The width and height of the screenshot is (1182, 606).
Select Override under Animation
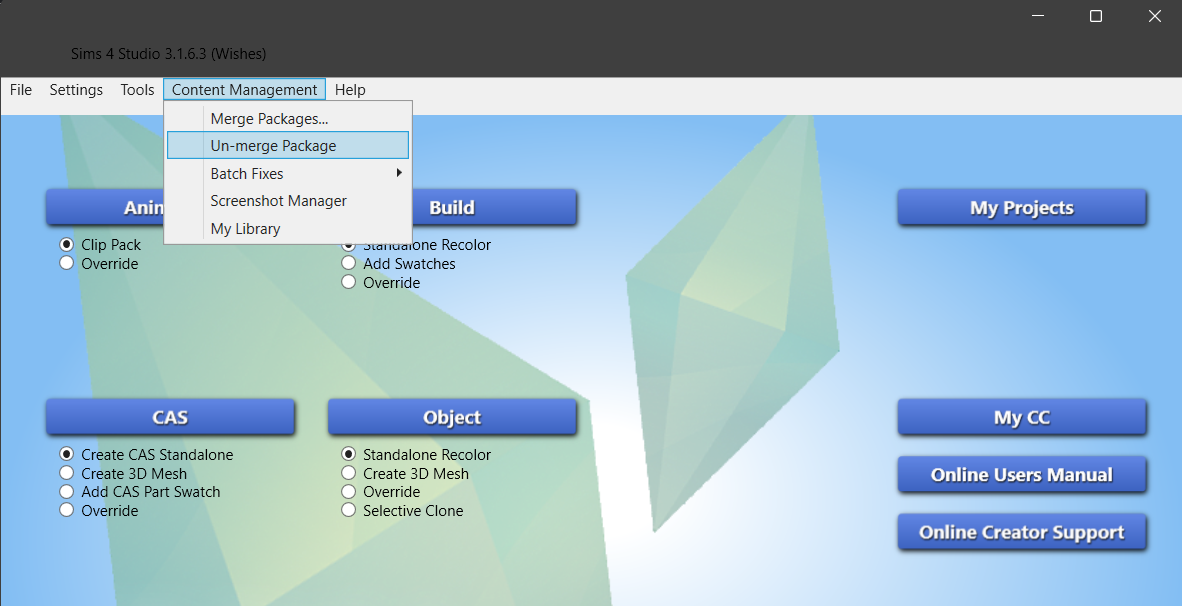[99, 263]
